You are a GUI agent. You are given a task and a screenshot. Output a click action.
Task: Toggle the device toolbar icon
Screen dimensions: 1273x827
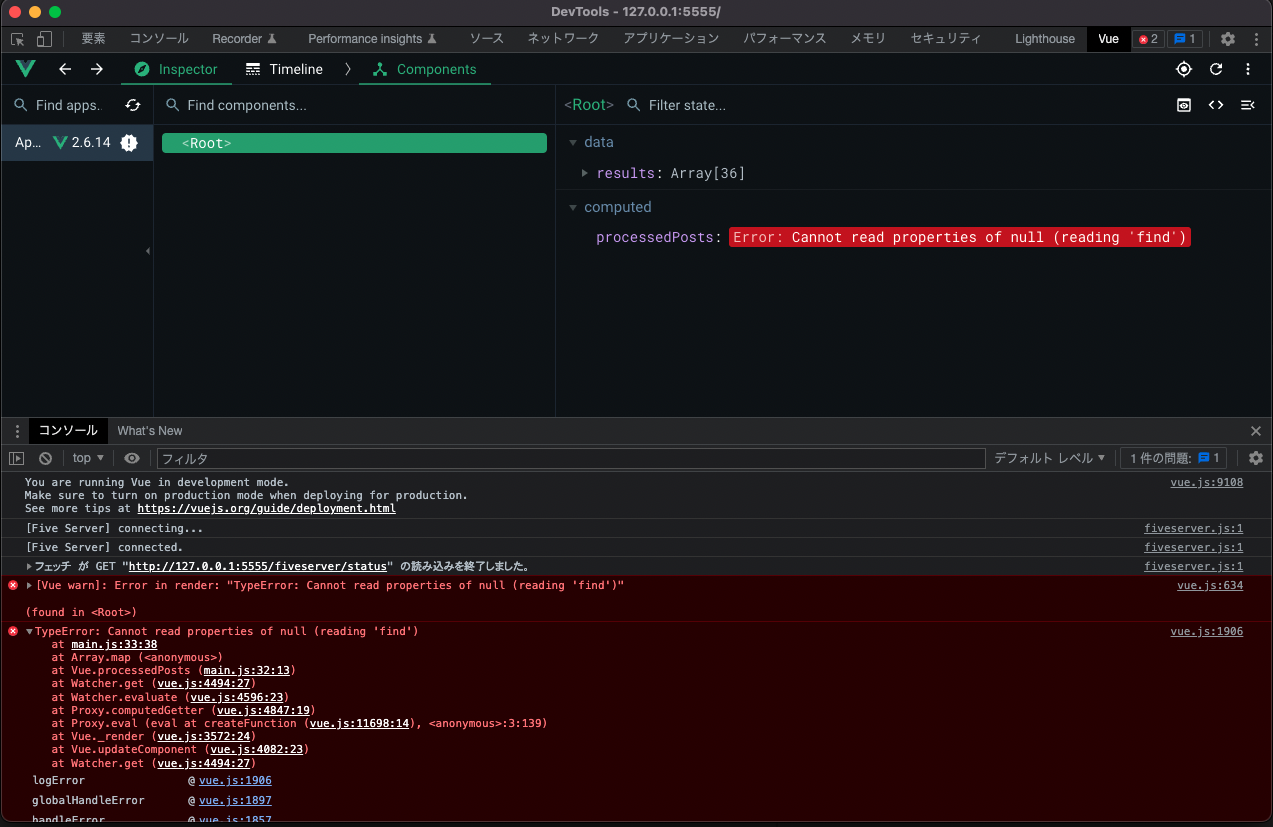[44, 39]
